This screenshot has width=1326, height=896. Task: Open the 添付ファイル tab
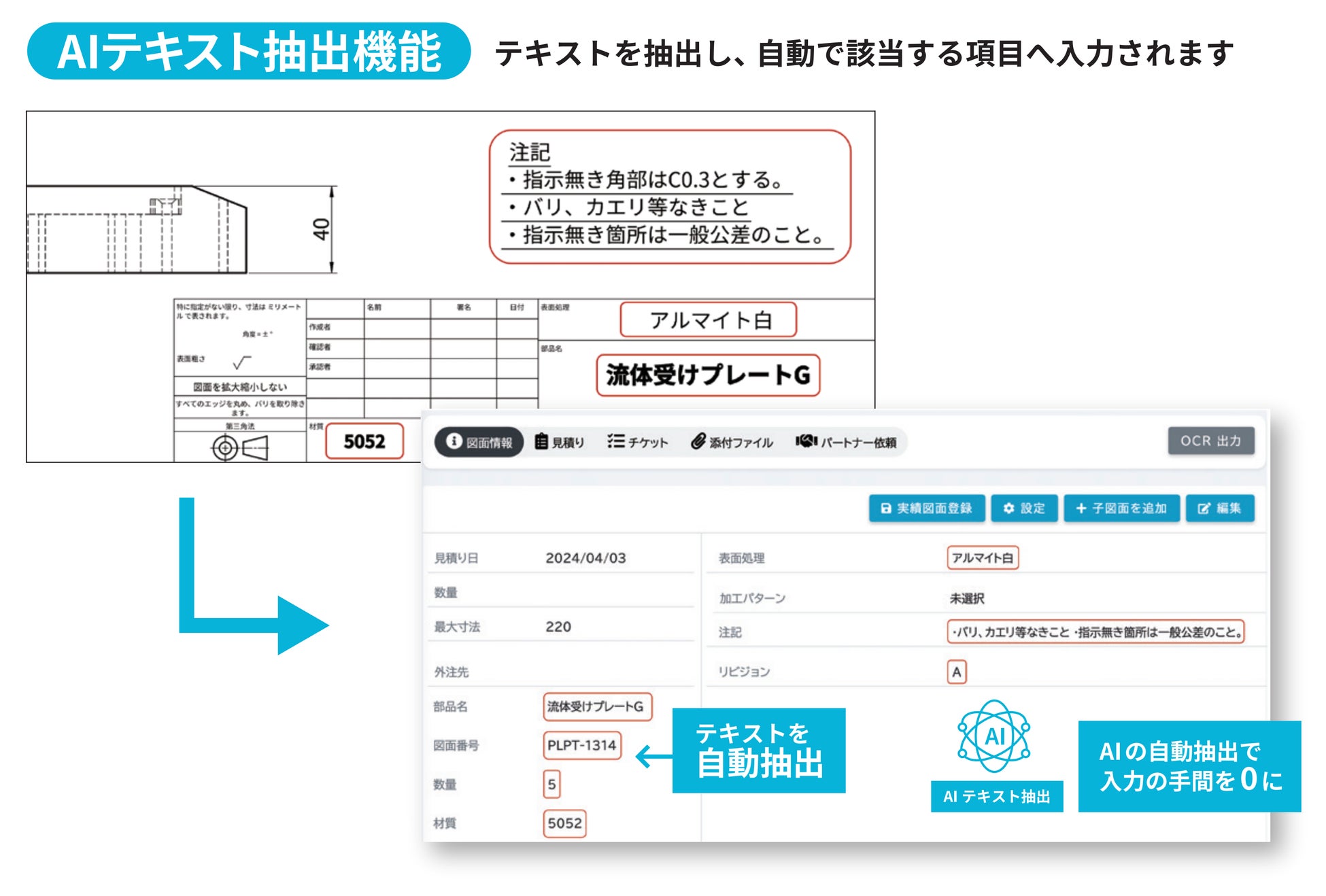pyautogui.click(x=732, y=443)
